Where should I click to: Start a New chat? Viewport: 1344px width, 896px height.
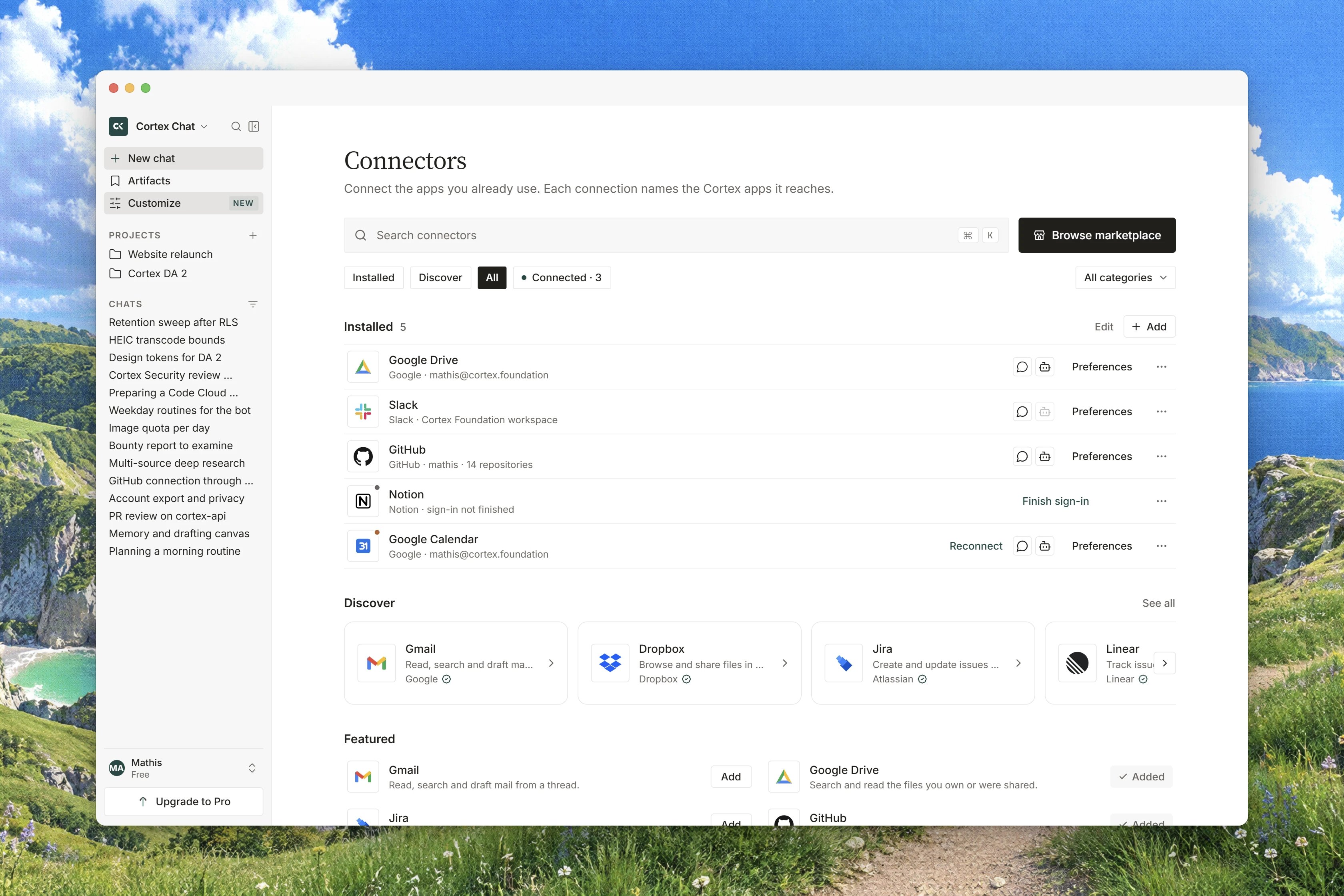pyautogui.click(x=184, y=158)
